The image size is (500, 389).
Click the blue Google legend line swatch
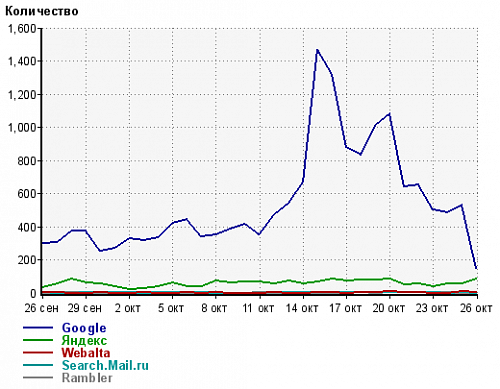38,328
